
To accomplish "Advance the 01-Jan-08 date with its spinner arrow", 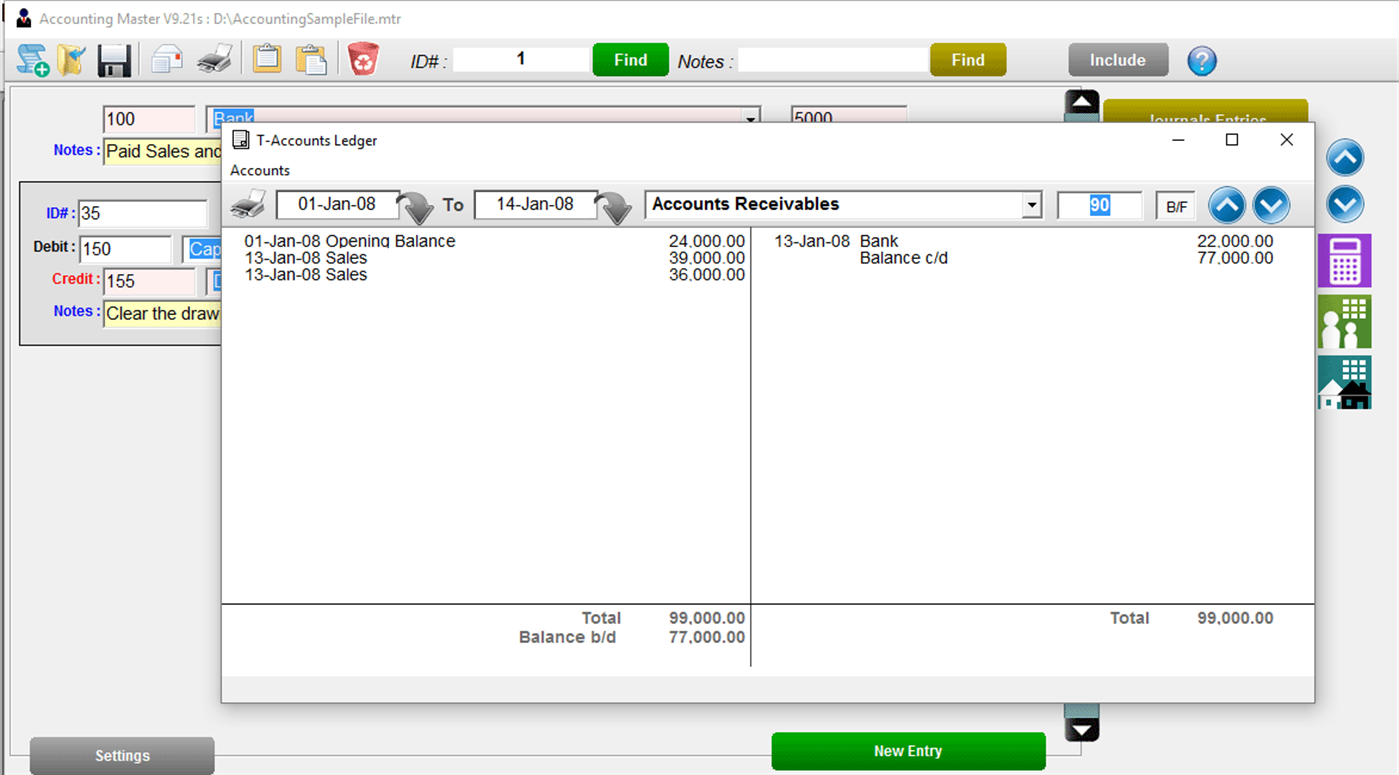I will tap(416, 207).
